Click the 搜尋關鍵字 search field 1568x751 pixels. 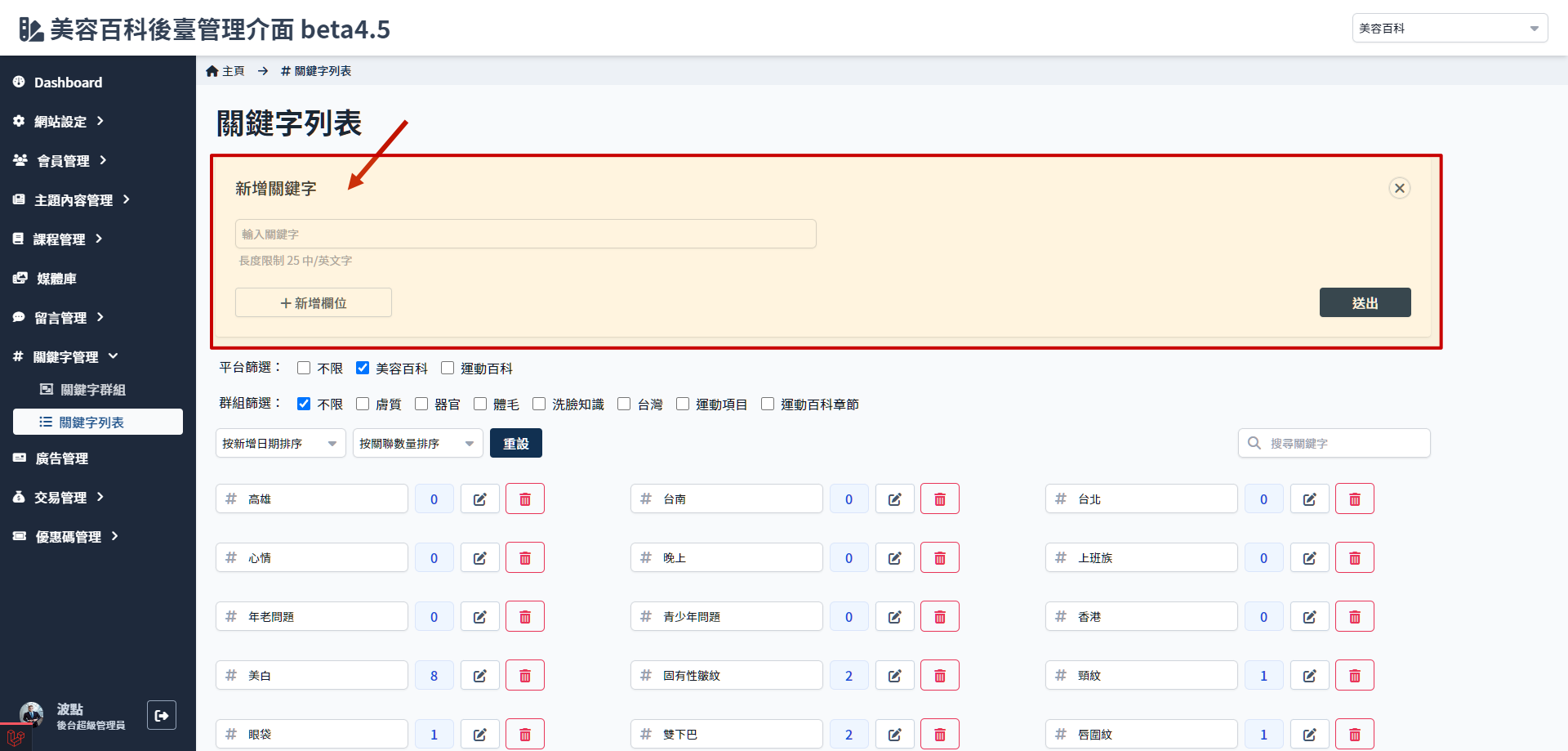[x=1334, y=443]
